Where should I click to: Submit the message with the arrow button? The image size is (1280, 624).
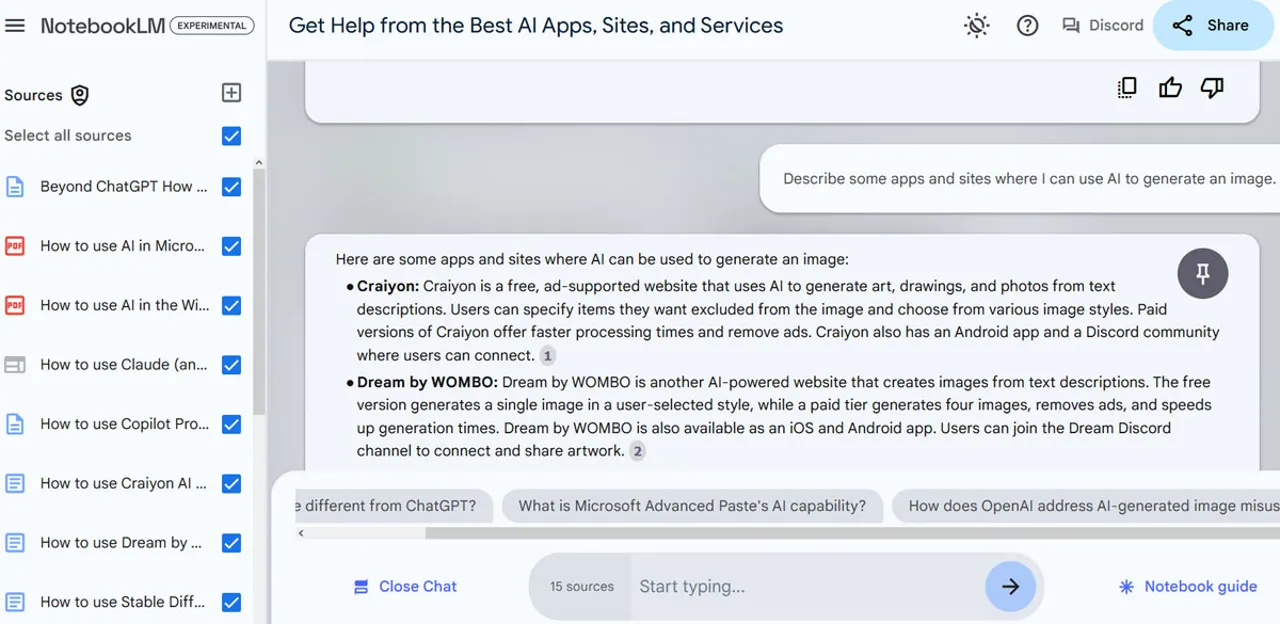coord(1010,587)
